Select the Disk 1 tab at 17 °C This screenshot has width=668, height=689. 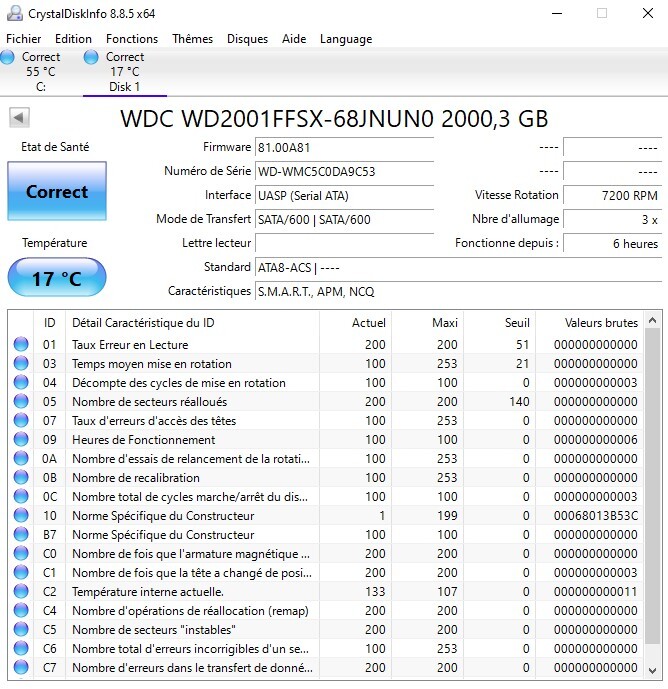[124, 72]
